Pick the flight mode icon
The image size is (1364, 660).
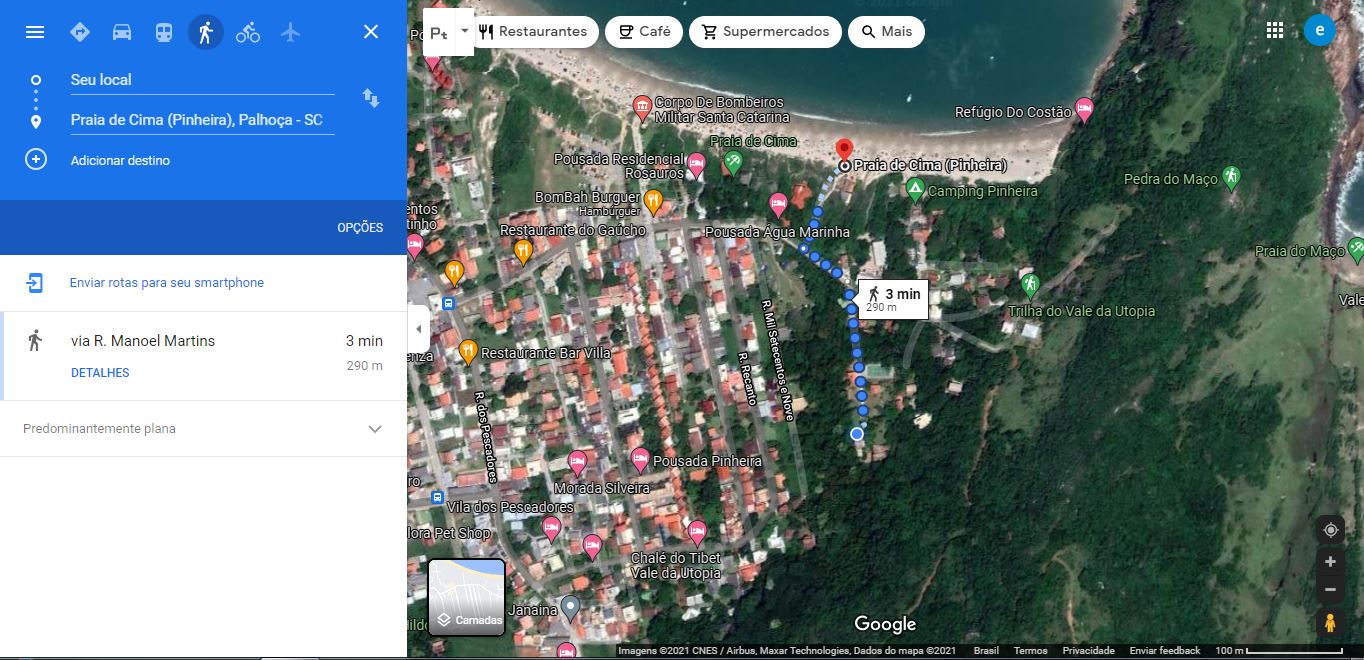pyautogui.click(x=290, y=31)
